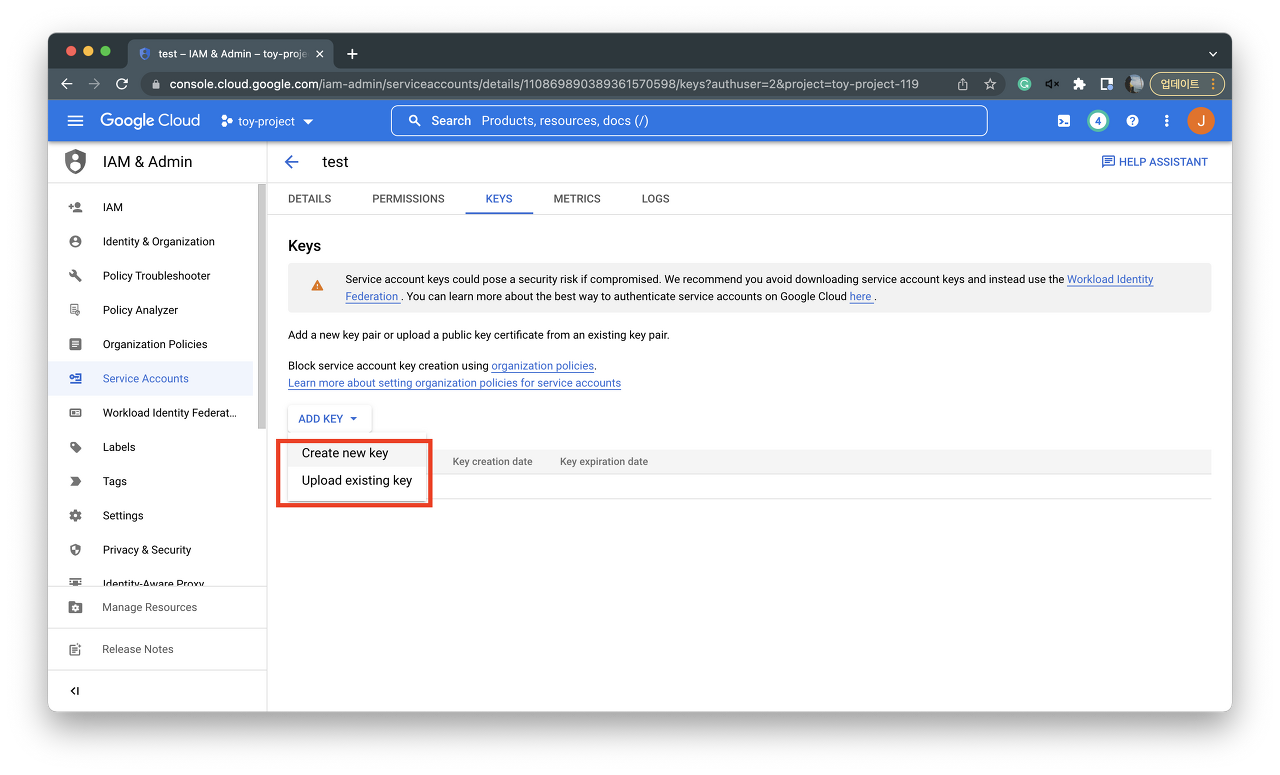Viewport: 1280px width, 775px height.
Task: Open the help question mark menu
Action: (1132, 121)
